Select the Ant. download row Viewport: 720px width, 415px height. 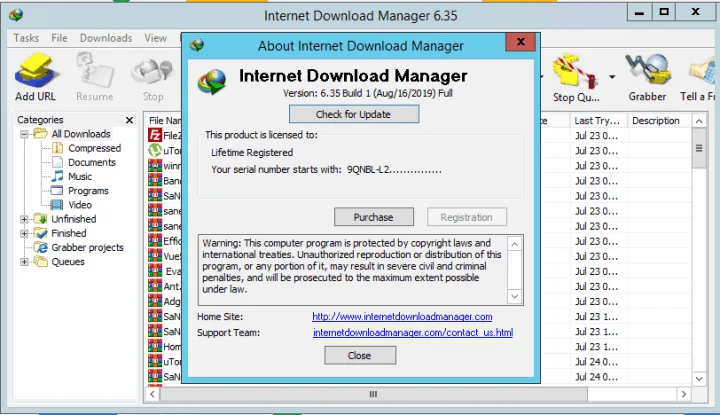pos(164,286)
